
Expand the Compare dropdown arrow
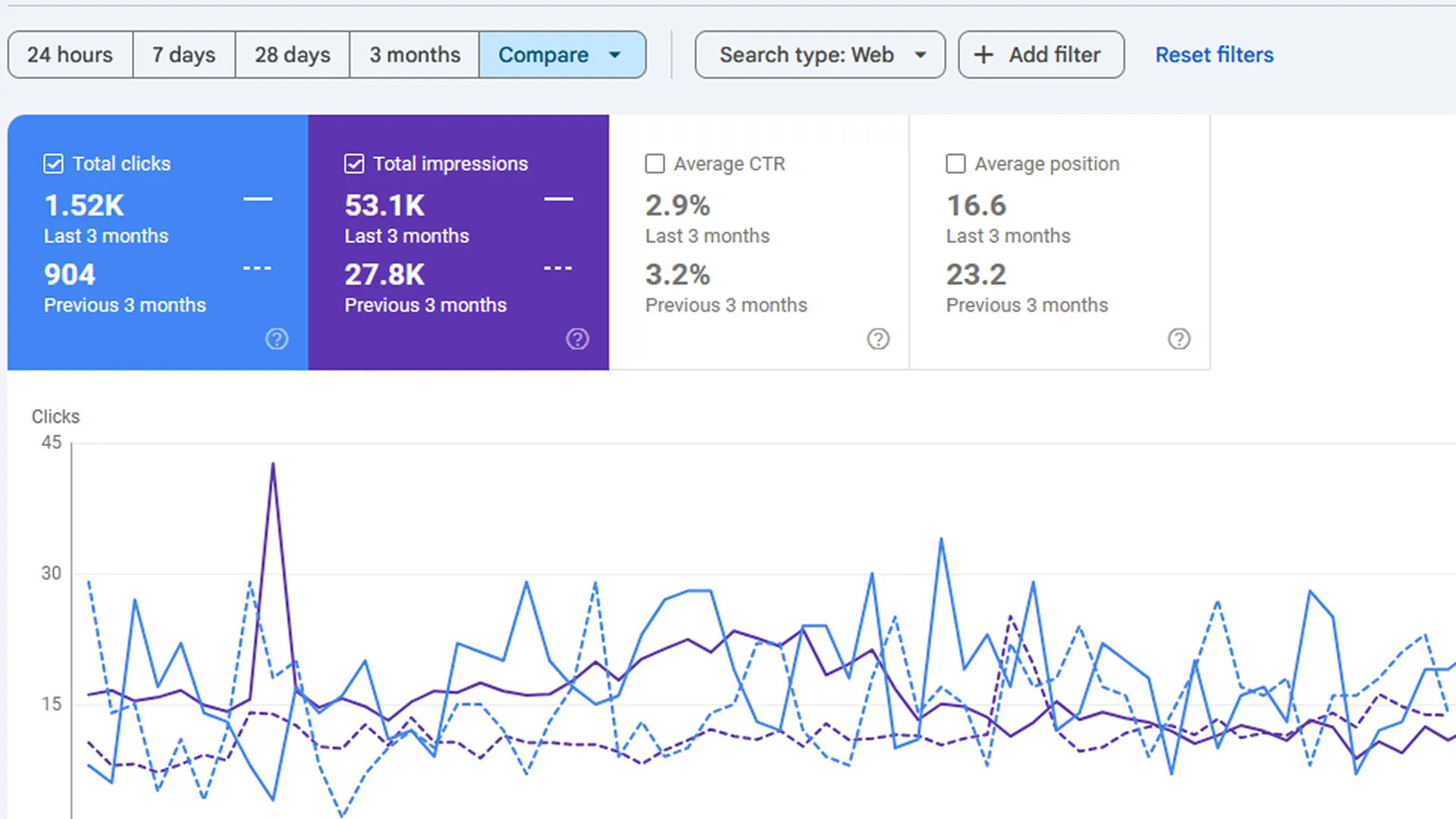[615, 55]
